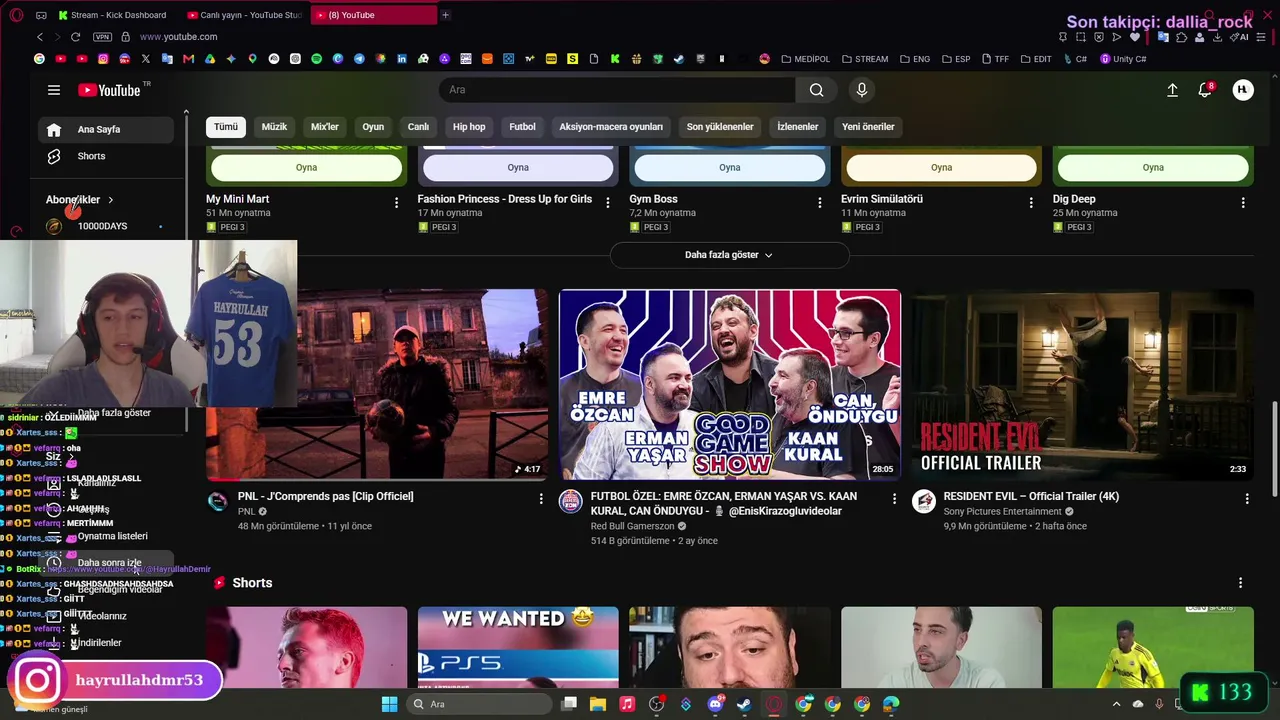Click the address bar showing www.youtube.com
Screen dimensions: 1280x720
[x=178, y=37]
